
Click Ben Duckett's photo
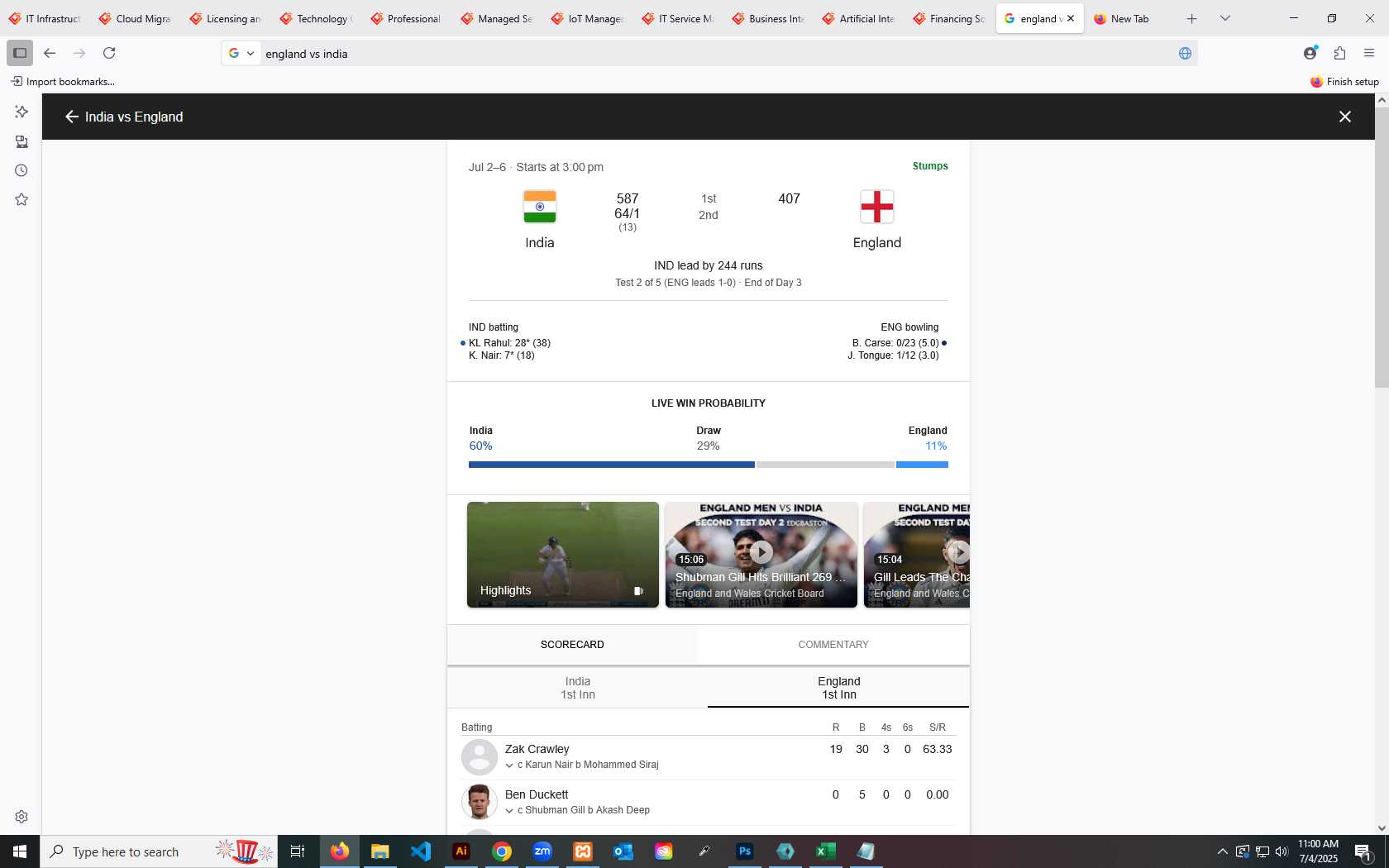click(480, 802)
